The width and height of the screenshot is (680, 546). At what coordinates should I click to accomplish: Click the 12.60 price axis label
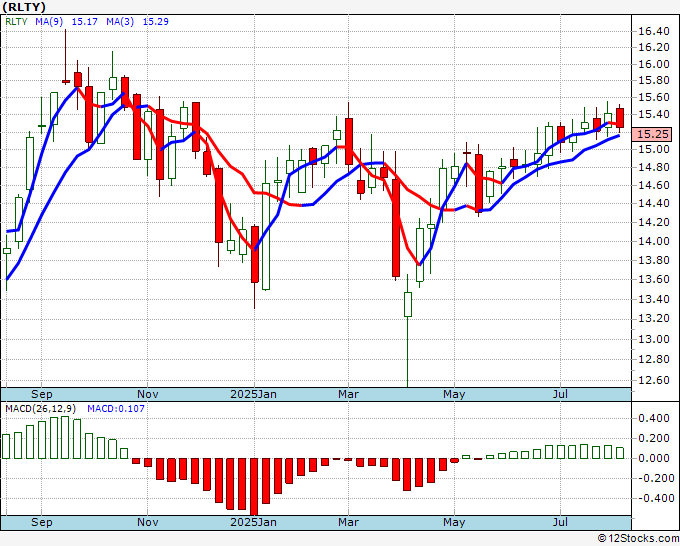(654, 380)
